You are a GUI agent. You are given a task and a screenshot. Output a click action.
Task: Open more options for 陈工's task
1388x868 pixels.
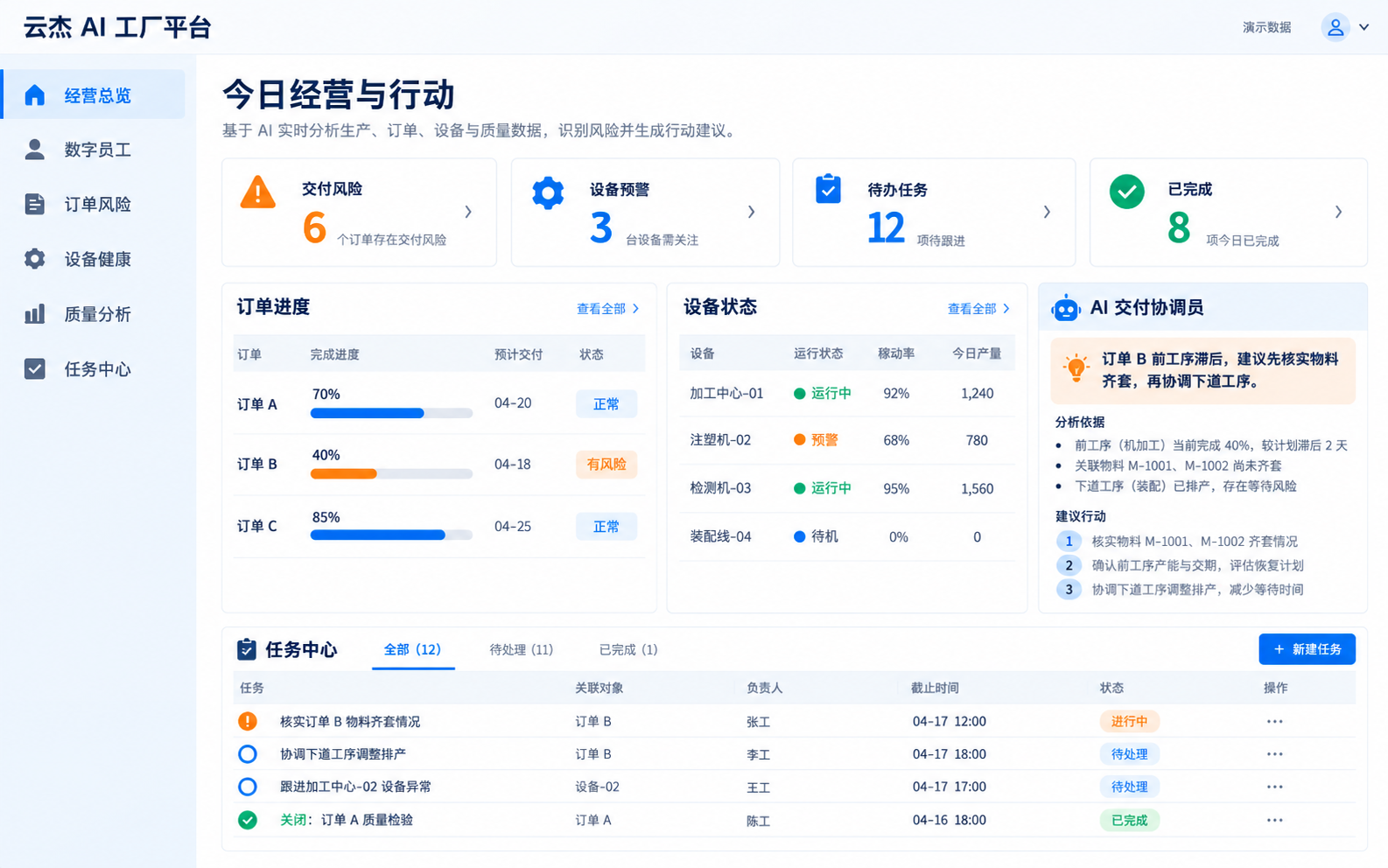1274,821
